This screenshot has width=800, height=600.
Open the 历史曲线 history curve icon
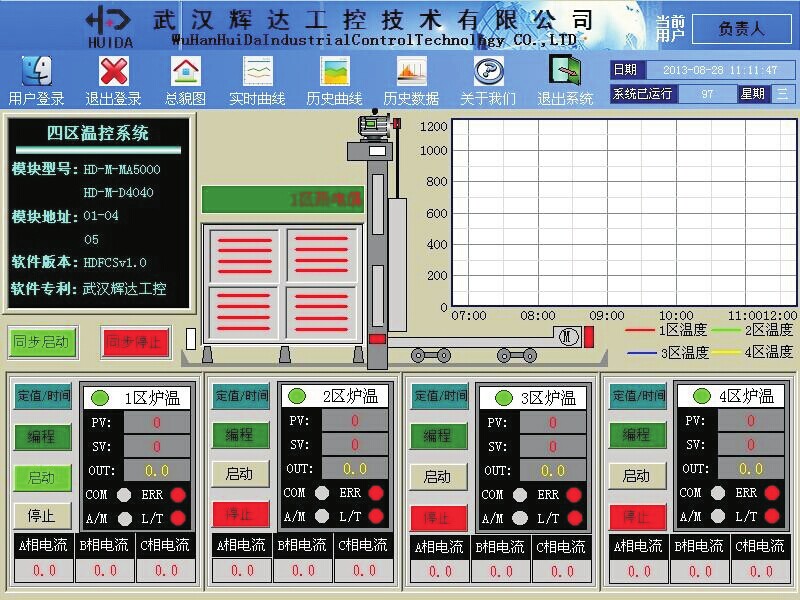(x=334, y=71)
